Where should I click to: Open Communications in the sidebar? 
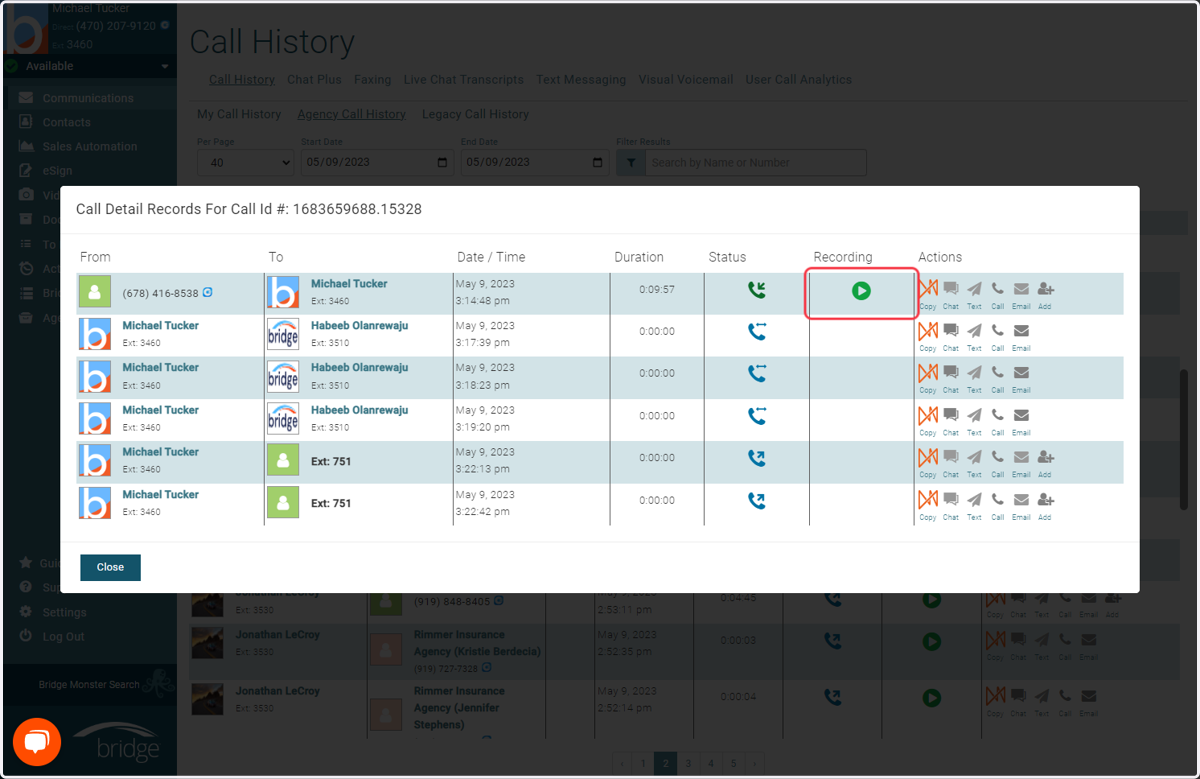[88, 98]
